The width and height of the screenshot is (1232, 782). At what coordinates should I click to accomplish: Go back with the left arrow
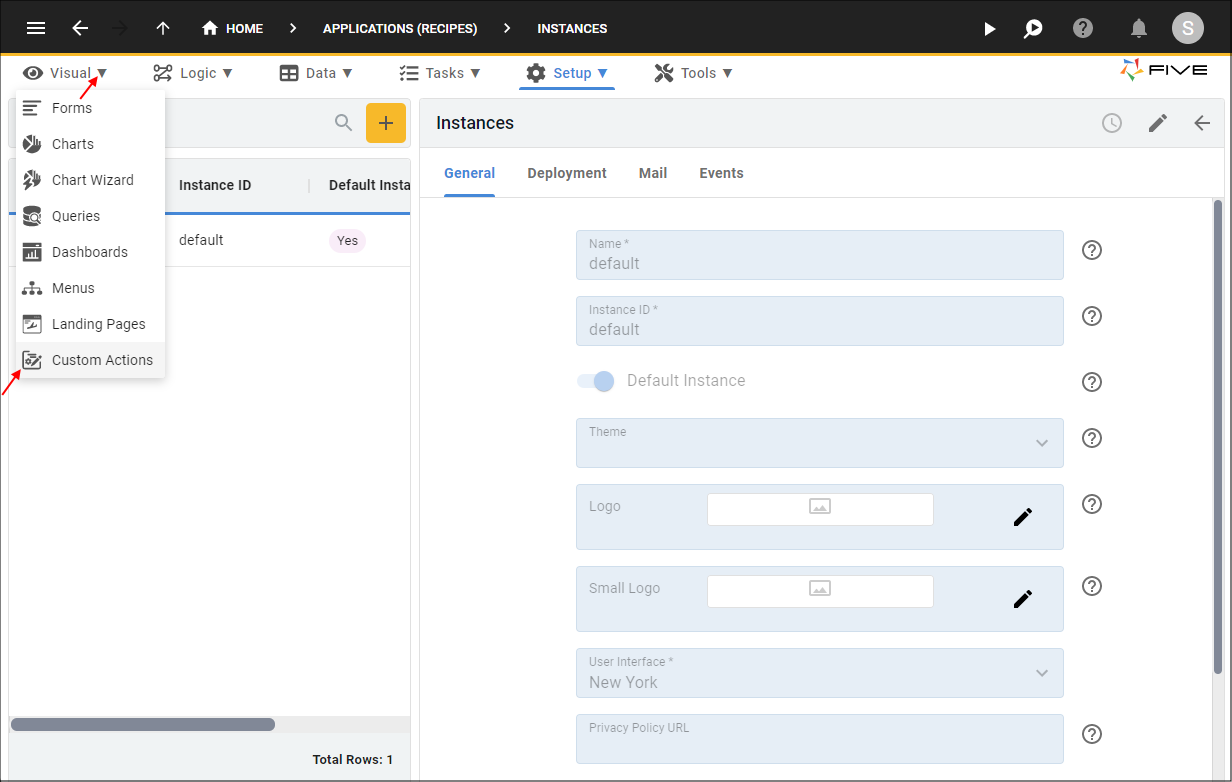(x=80, y=28)
